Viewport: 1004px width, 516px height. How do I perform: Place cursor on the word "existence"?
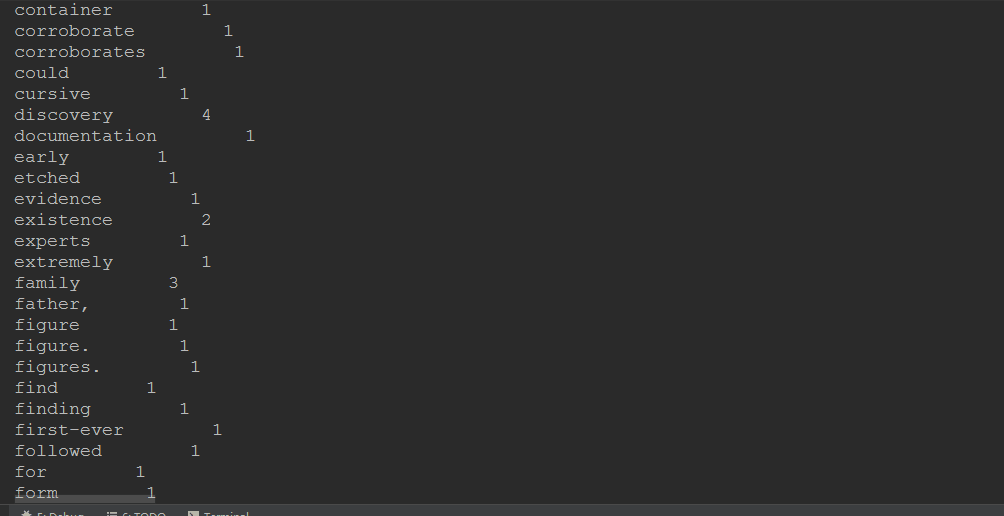click(x=63, y=220)
